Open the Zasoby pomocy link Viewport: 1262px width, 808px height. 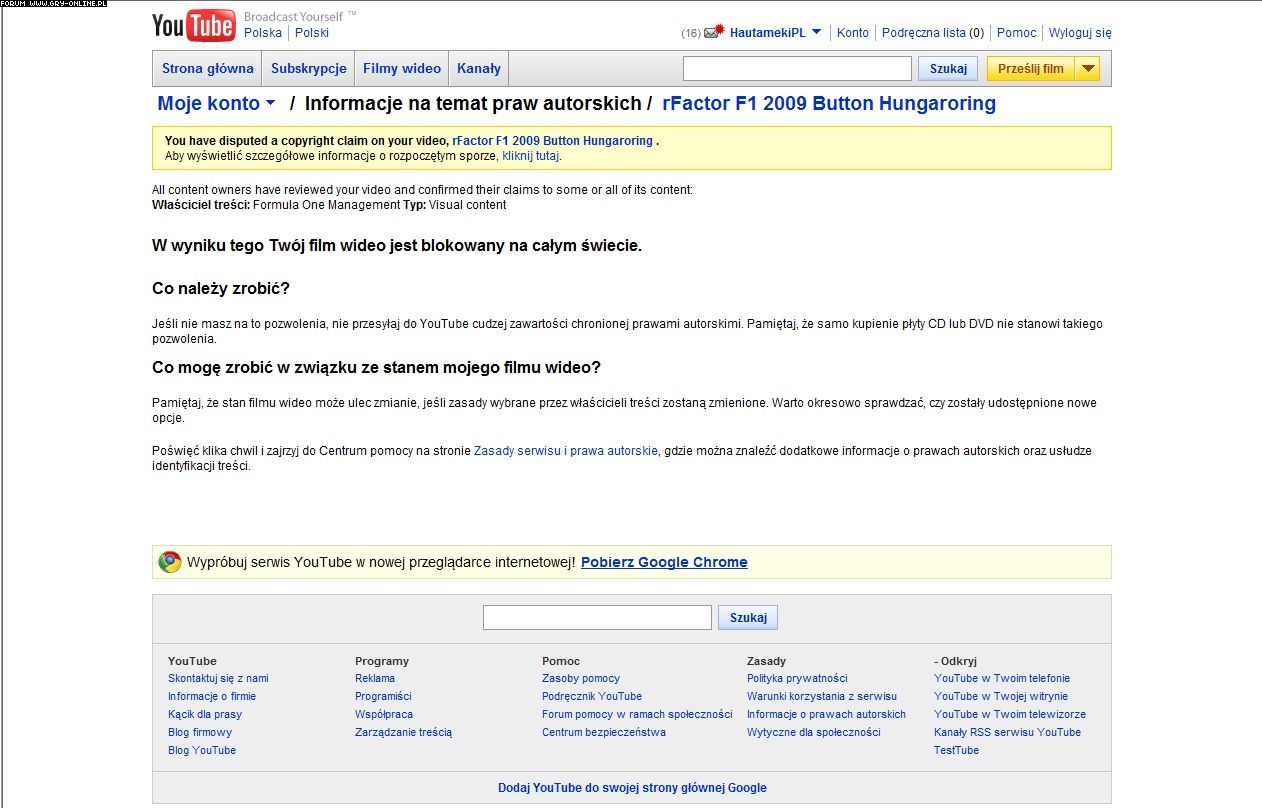[581, 678]
